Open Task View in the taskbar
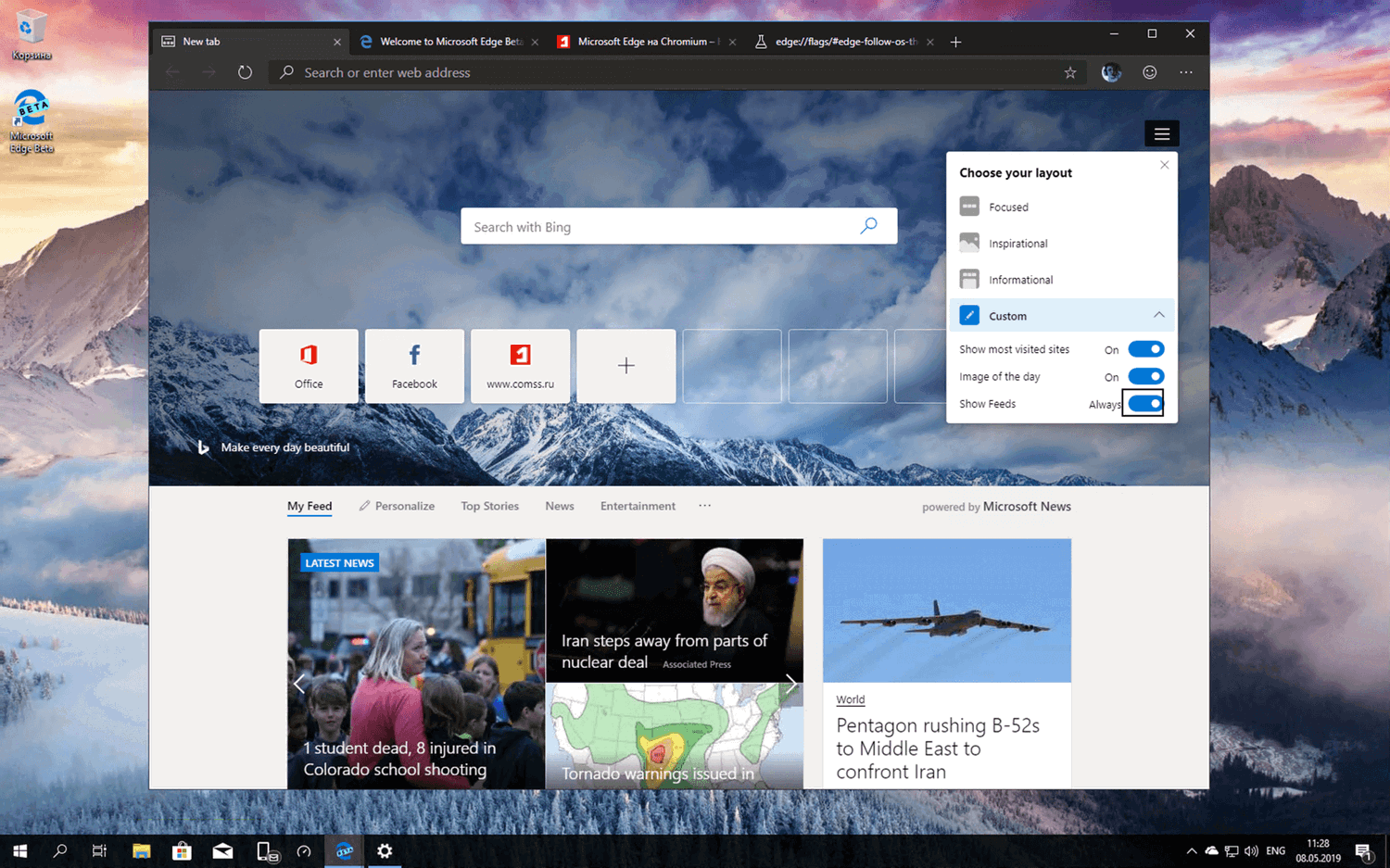1390x868 pixels. point(99,851)
